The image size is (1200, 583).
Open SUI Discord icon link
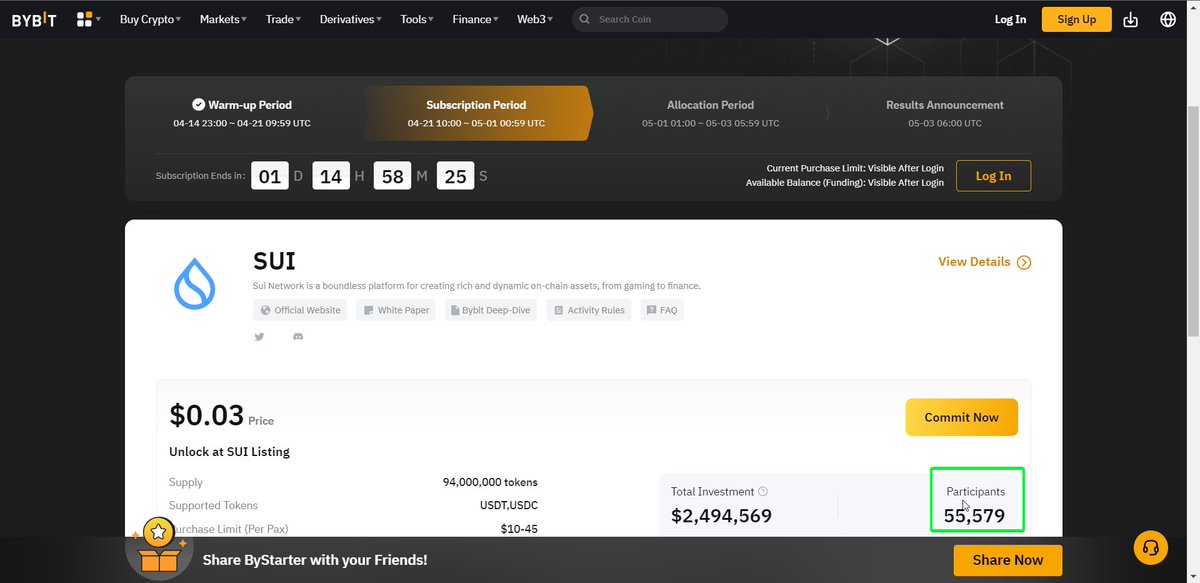[x=297, y=337]
